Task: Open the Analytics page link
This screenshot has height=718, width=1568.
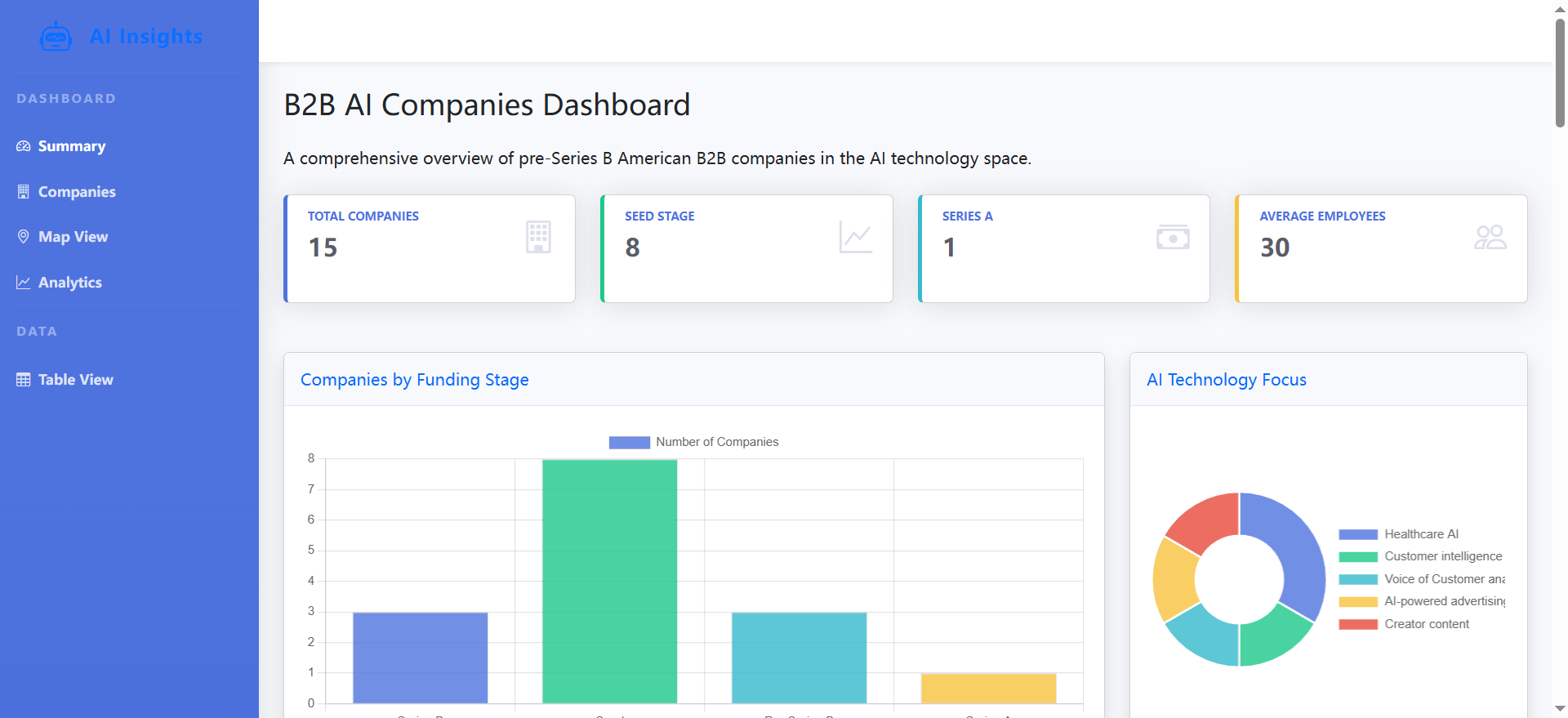Action: [x=69, y=283]
